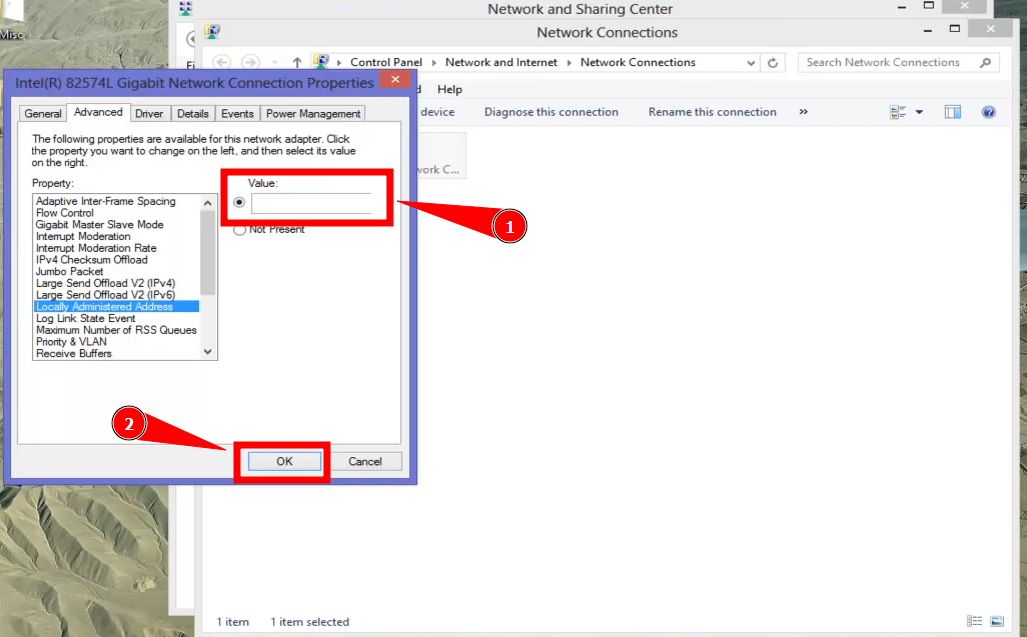Click the Value text input field
This screenshot has height=637, width=1027.
(311, 204)
